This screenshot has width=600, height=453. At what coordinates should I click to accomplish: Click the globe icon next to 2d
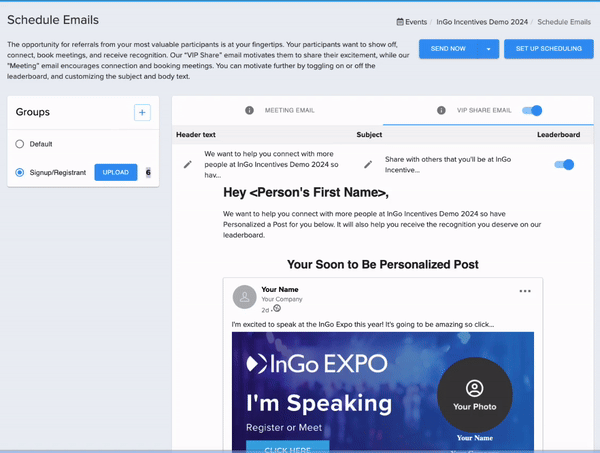point(277,308)
